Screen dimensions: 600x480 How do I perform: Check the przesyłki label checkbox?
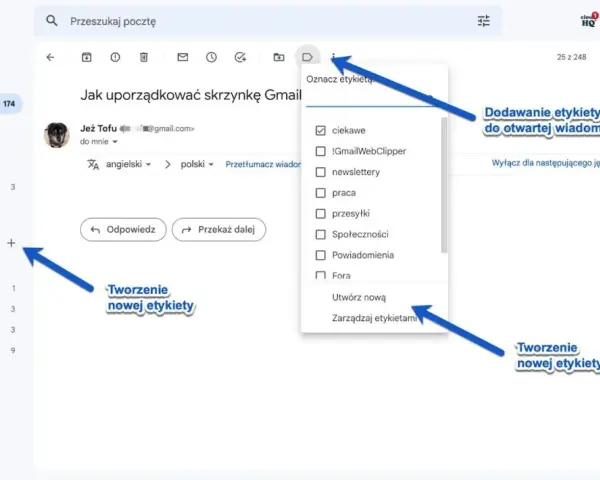pyautogui.click(x=321, y=214)
